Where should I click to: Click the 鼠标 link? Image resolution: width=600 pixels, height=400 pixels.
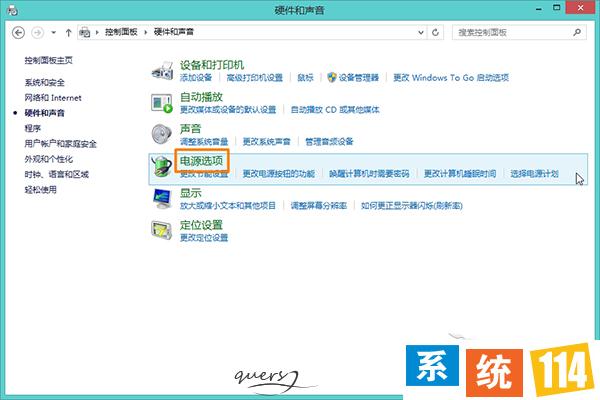click(x=305, y=78)
